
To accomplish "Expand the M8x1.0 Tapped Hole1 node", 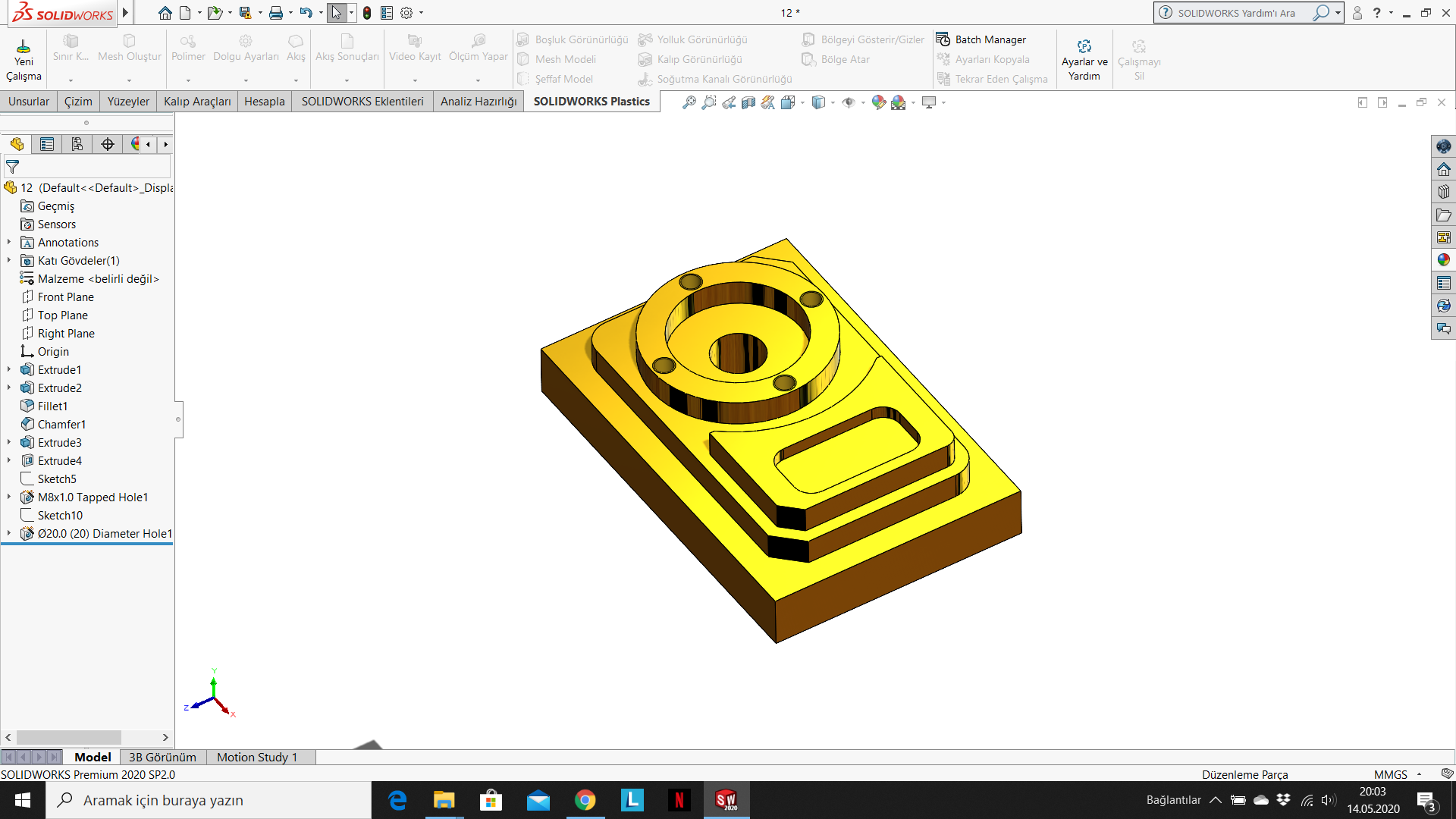I will tap(9, 497).
